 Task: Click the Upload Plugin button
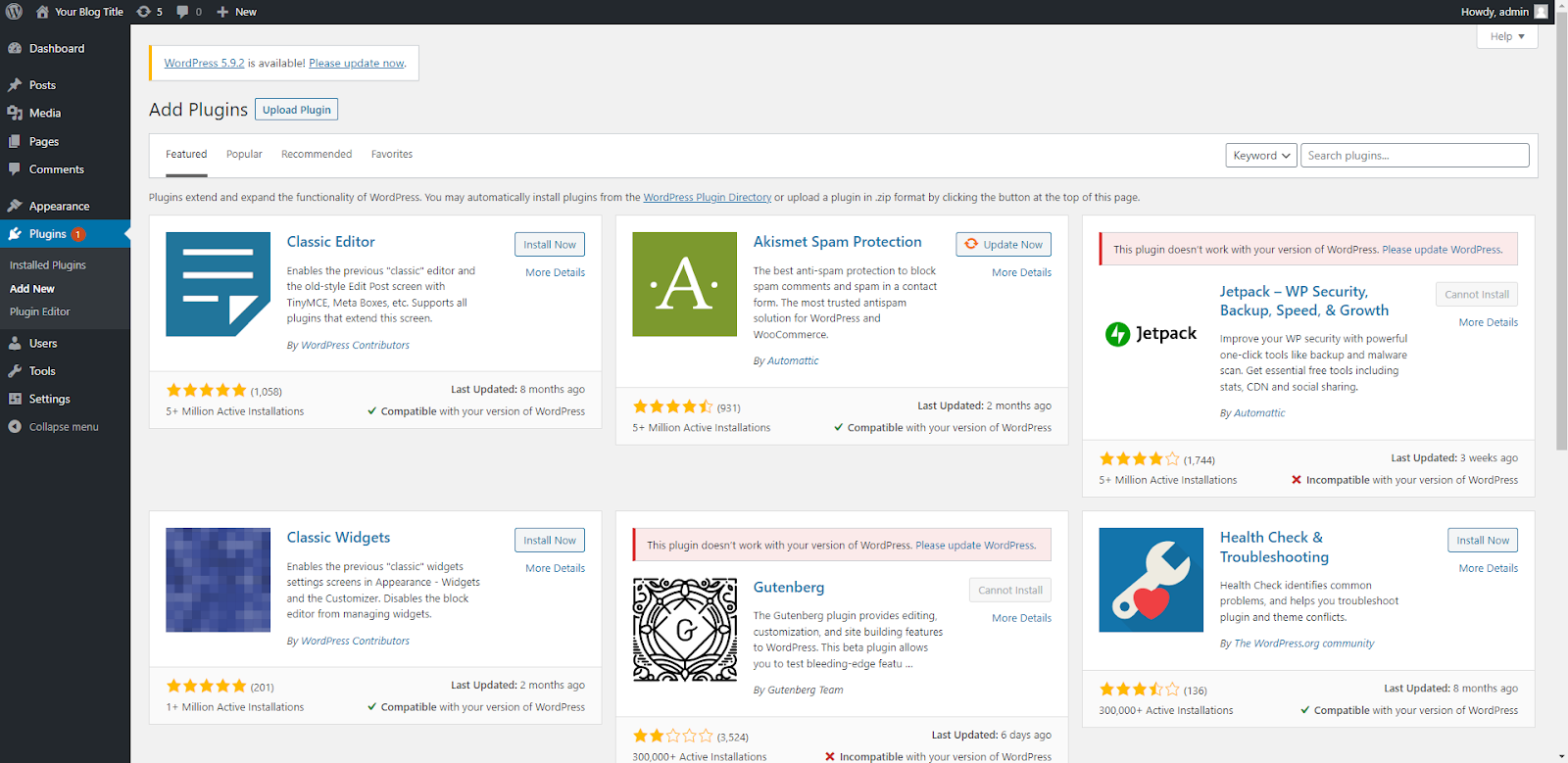pyautogui.click(x=296, y=110)
